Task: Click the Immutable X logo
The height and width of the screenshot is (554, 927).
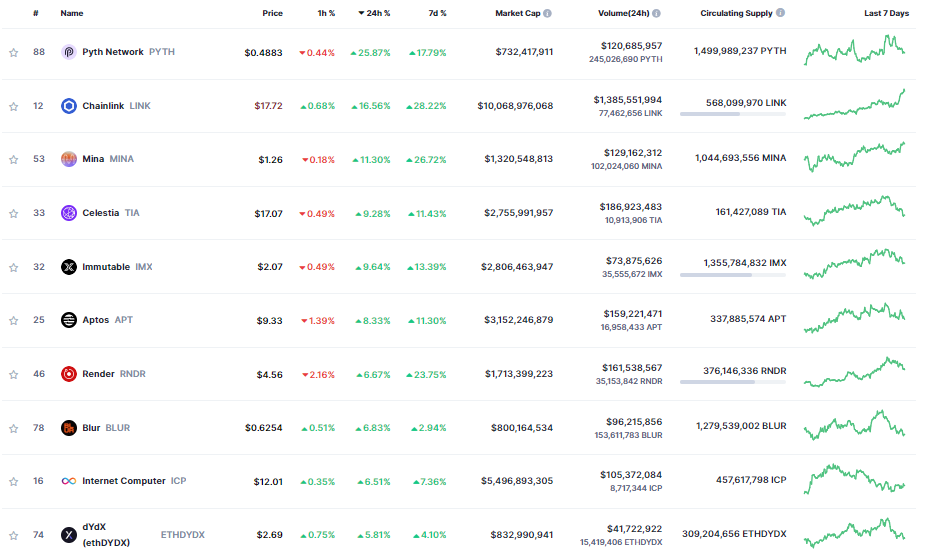Action: (69, 267)
